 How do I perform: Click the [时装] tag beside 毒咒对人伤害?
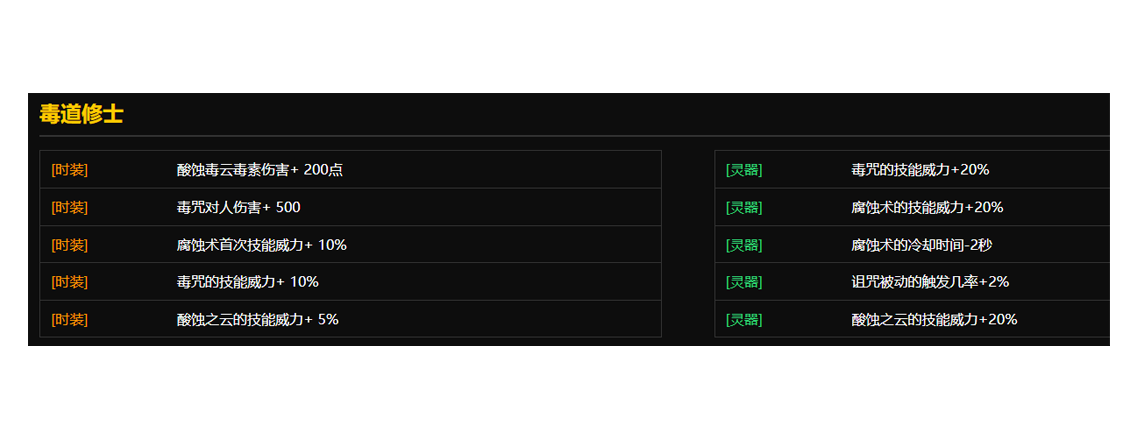[70, 208]
